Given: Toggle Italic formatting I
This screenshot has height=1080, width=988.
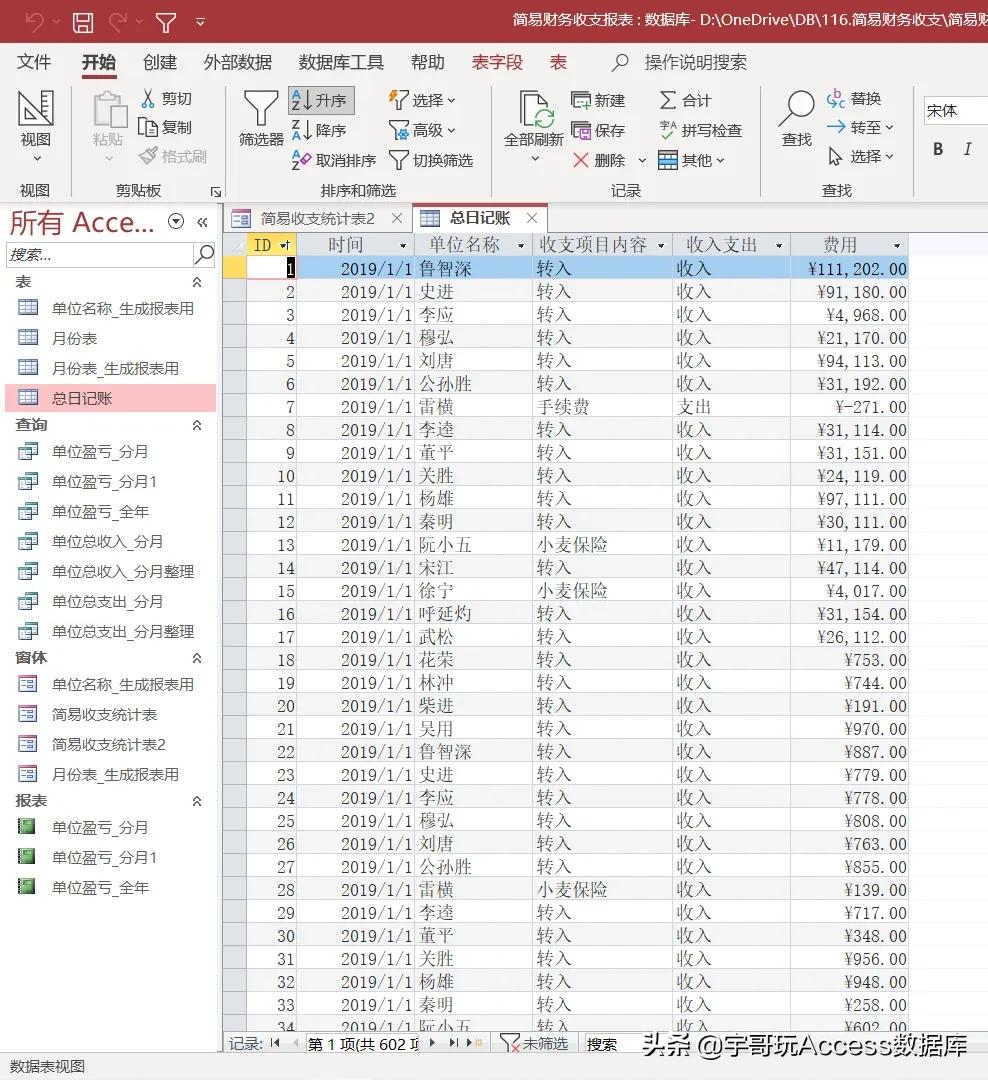Looking at the screenshot, I should [x=967, y=149].
